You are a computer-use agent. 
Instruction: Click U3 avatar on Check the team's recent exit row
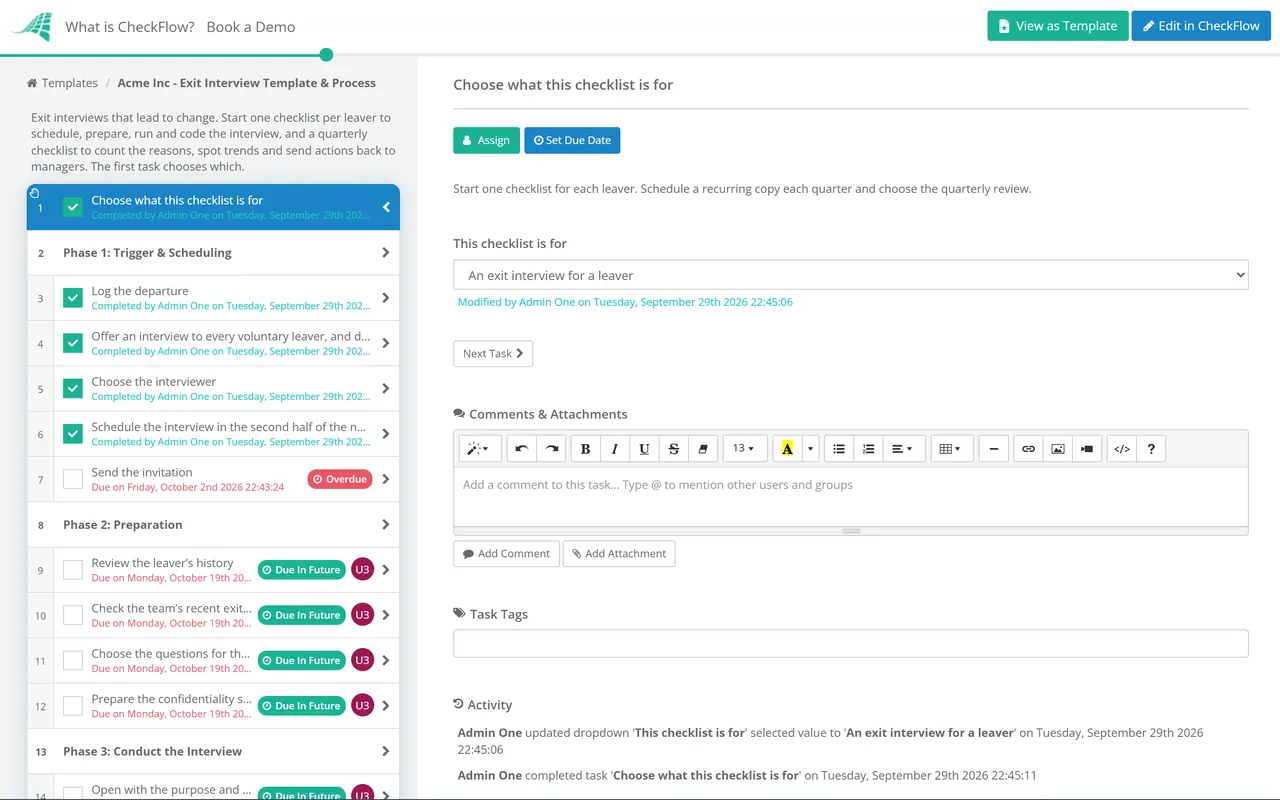(x=362, y=615)
